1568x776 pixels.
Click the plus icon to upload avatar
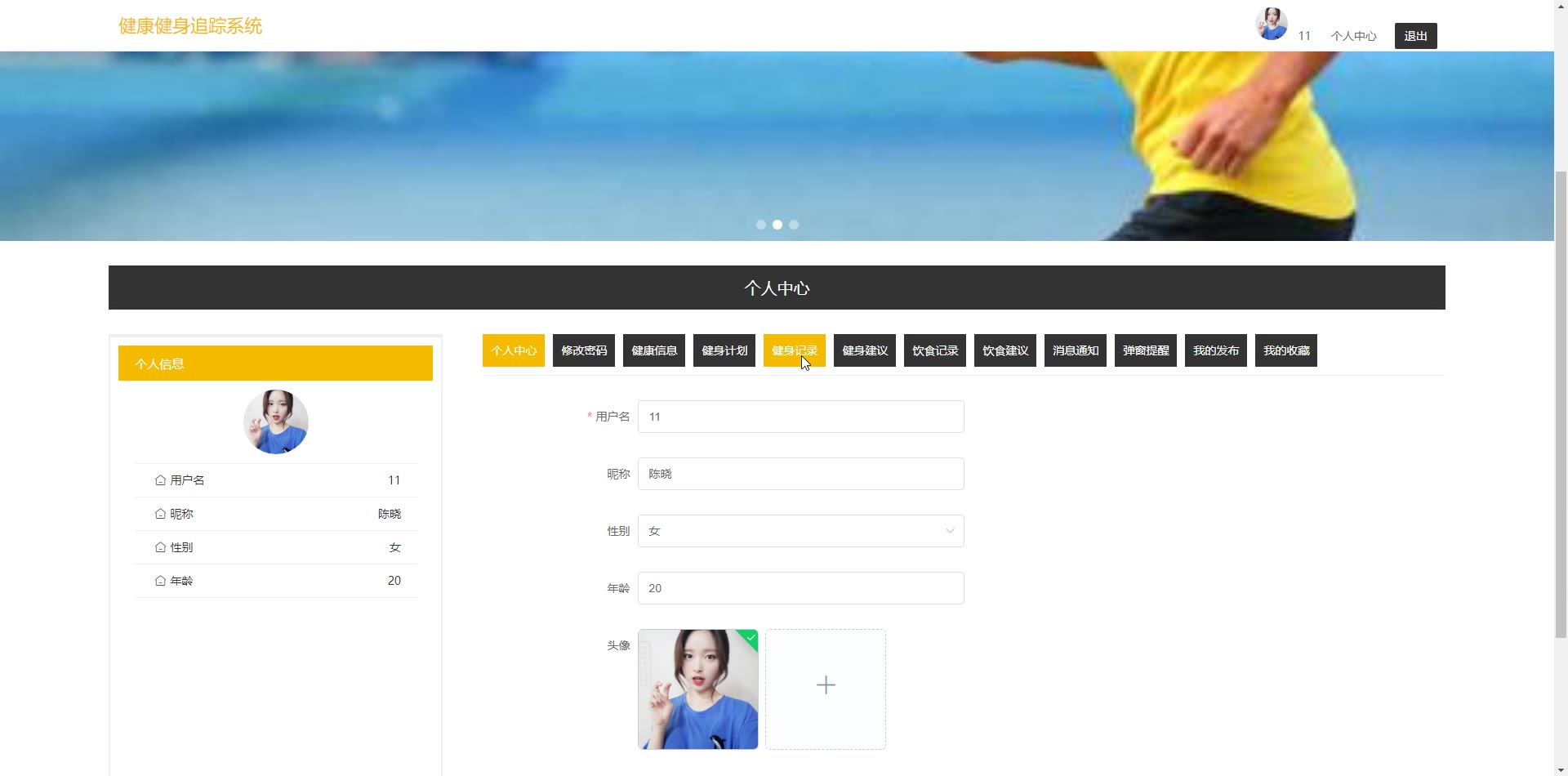[x=826, y=685]
